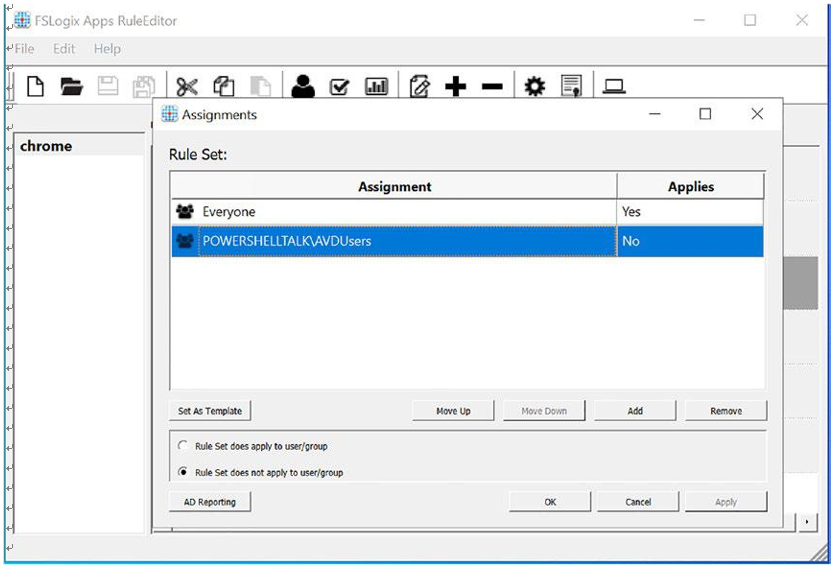Click the Edit rule pencil icon

419,86
